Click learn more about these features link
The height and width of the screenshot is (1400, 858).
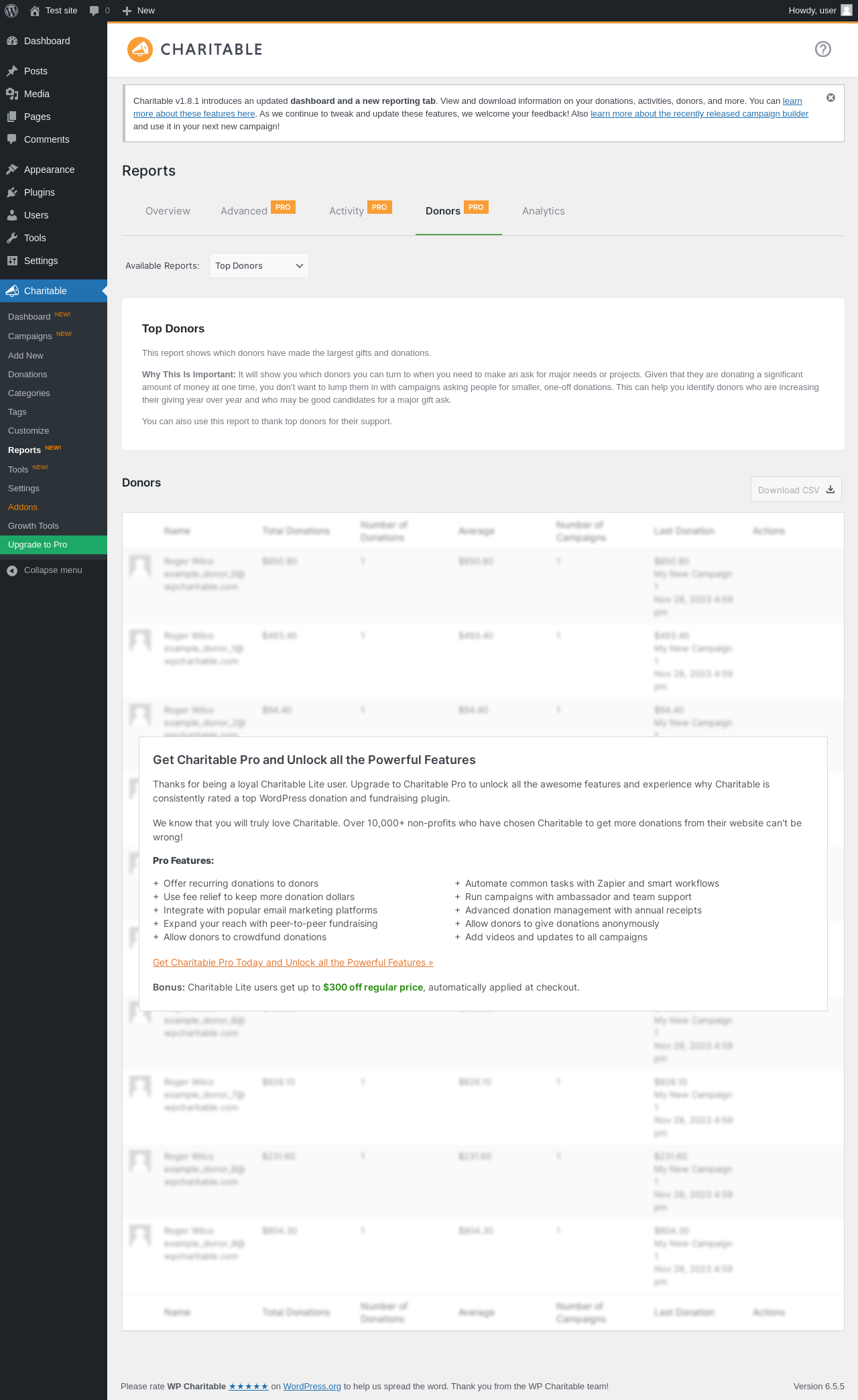(x=194, y=113)
